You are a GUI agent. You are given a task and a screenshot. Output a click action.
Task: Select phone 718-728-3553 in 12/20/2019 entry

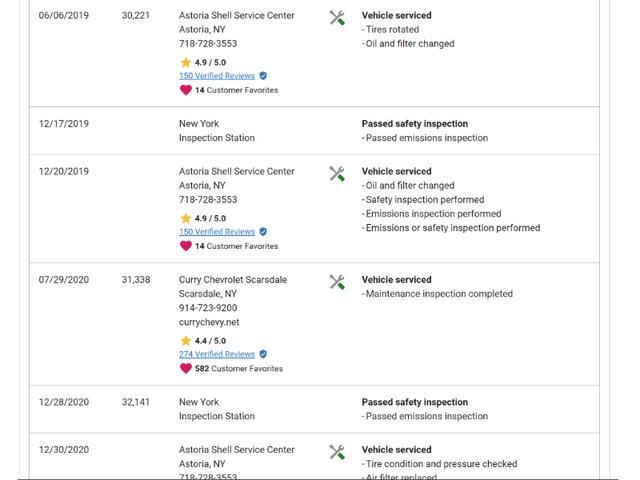point(208,200)
